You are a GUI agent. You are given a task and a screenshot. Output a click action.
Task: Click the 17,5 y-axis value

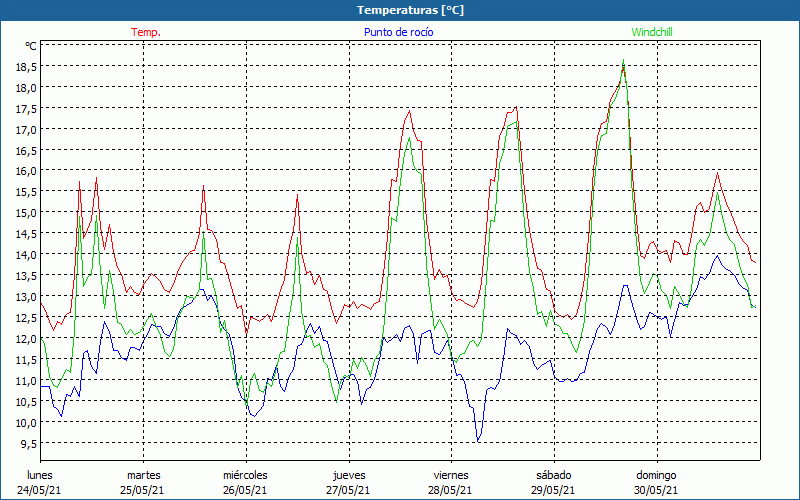[x=28, y=109]
